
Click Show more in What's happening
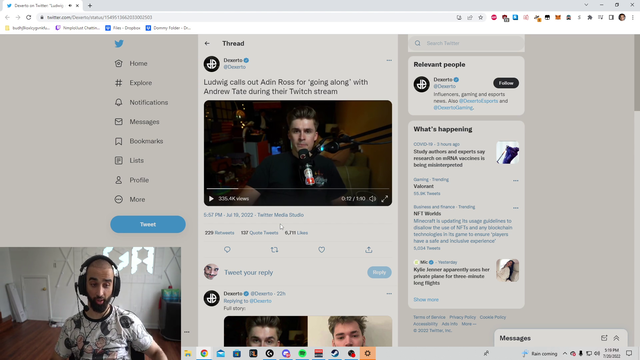tap(426, 300)
